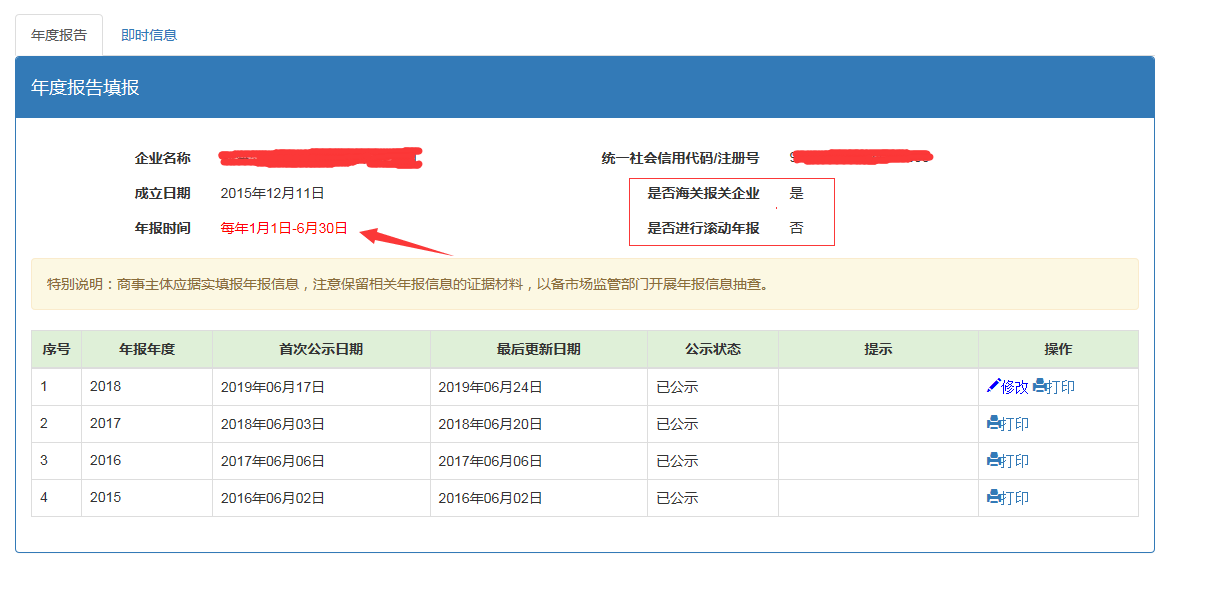Click the 成立日期 value 2015年12月11日
This screenshot has height=599, width=1230.
click(272, 193)
